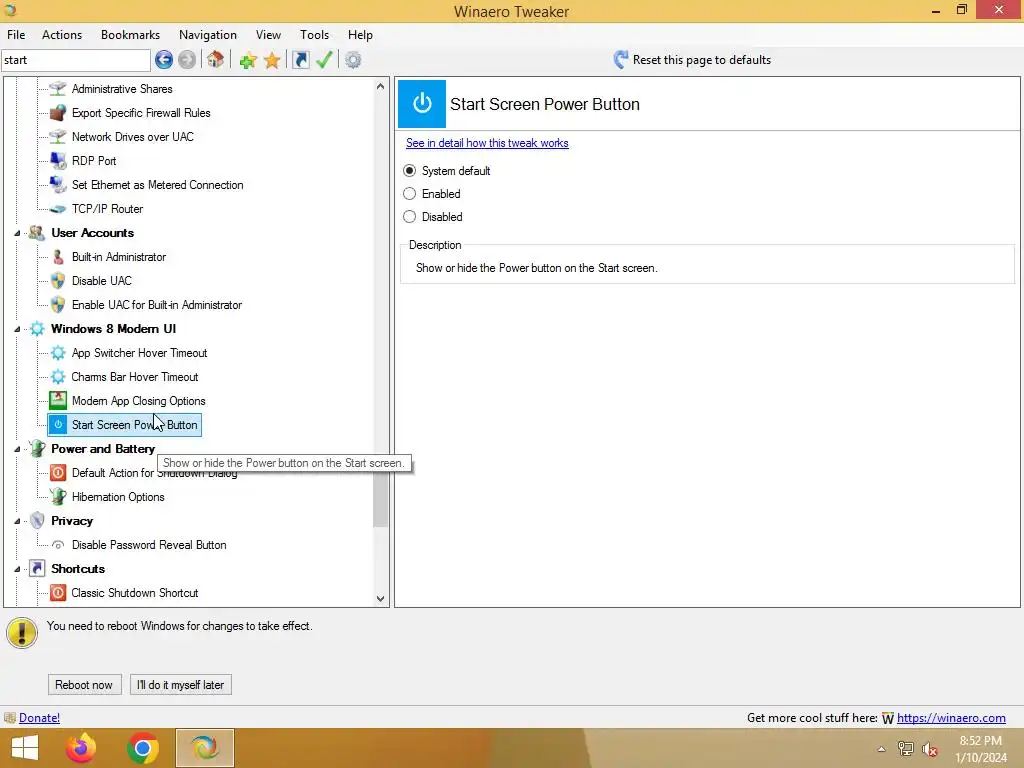The width and height of the screenshot is (1024, 768).
Task: Open settings via the gear toolbar icon
Action: click(353, 60)
